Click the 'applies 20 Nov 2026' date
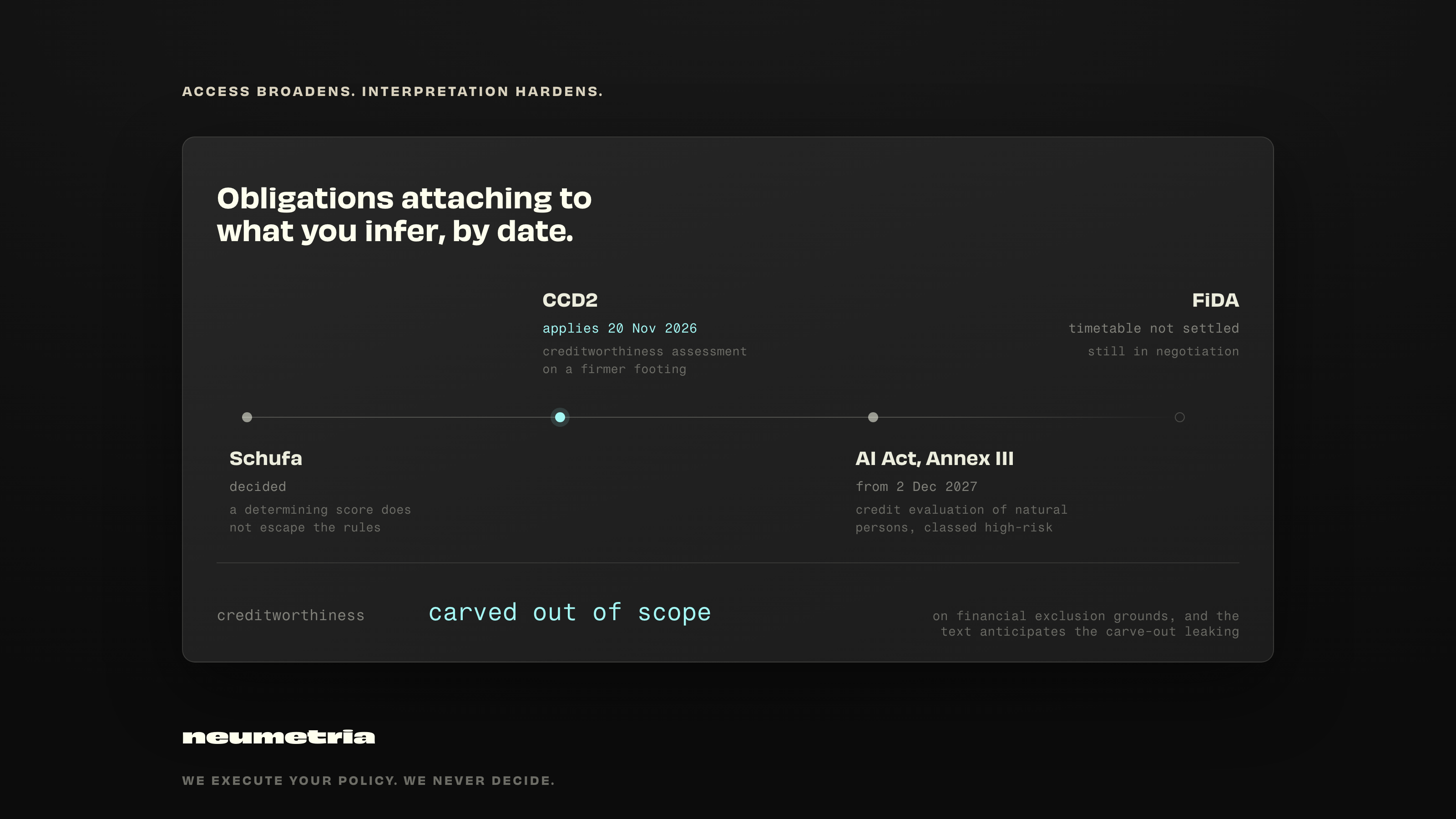Image resolution: width=1456 pixels, height=819 pixels. coord(619,329)
